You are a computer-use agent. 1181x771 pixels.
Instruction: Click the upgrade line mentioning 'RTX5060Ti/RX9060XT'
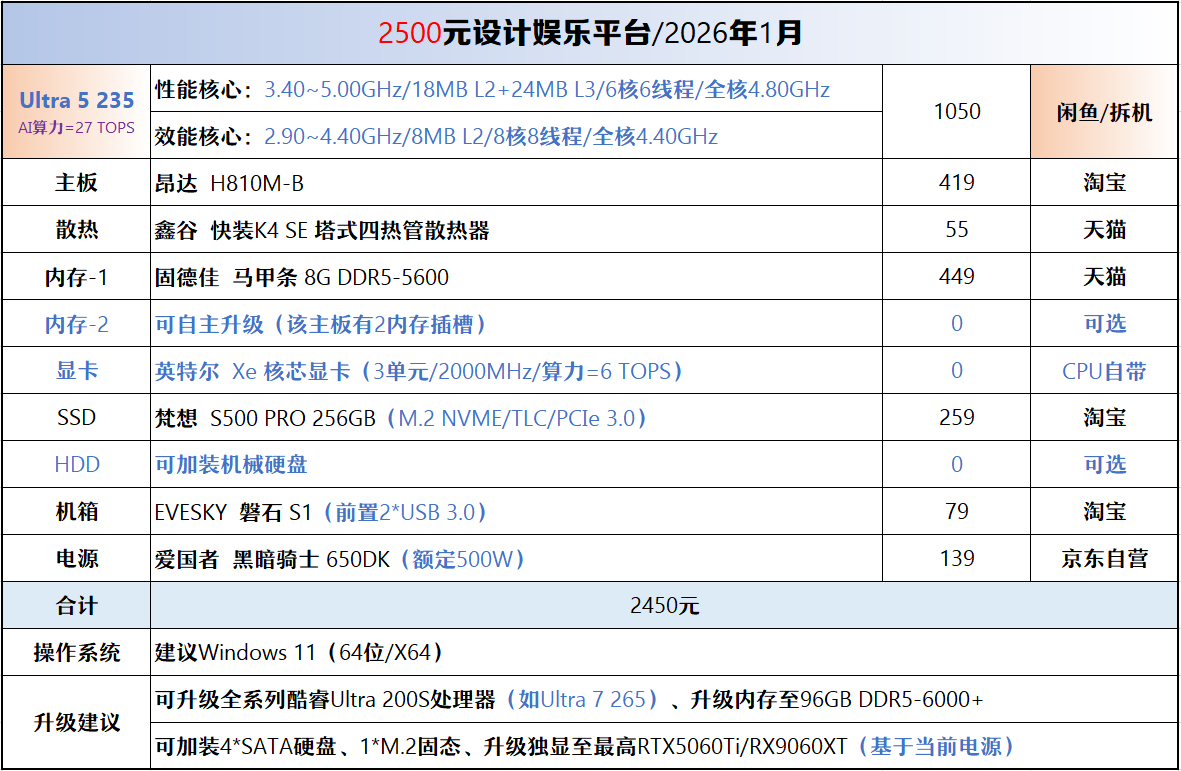click(664, 746)
